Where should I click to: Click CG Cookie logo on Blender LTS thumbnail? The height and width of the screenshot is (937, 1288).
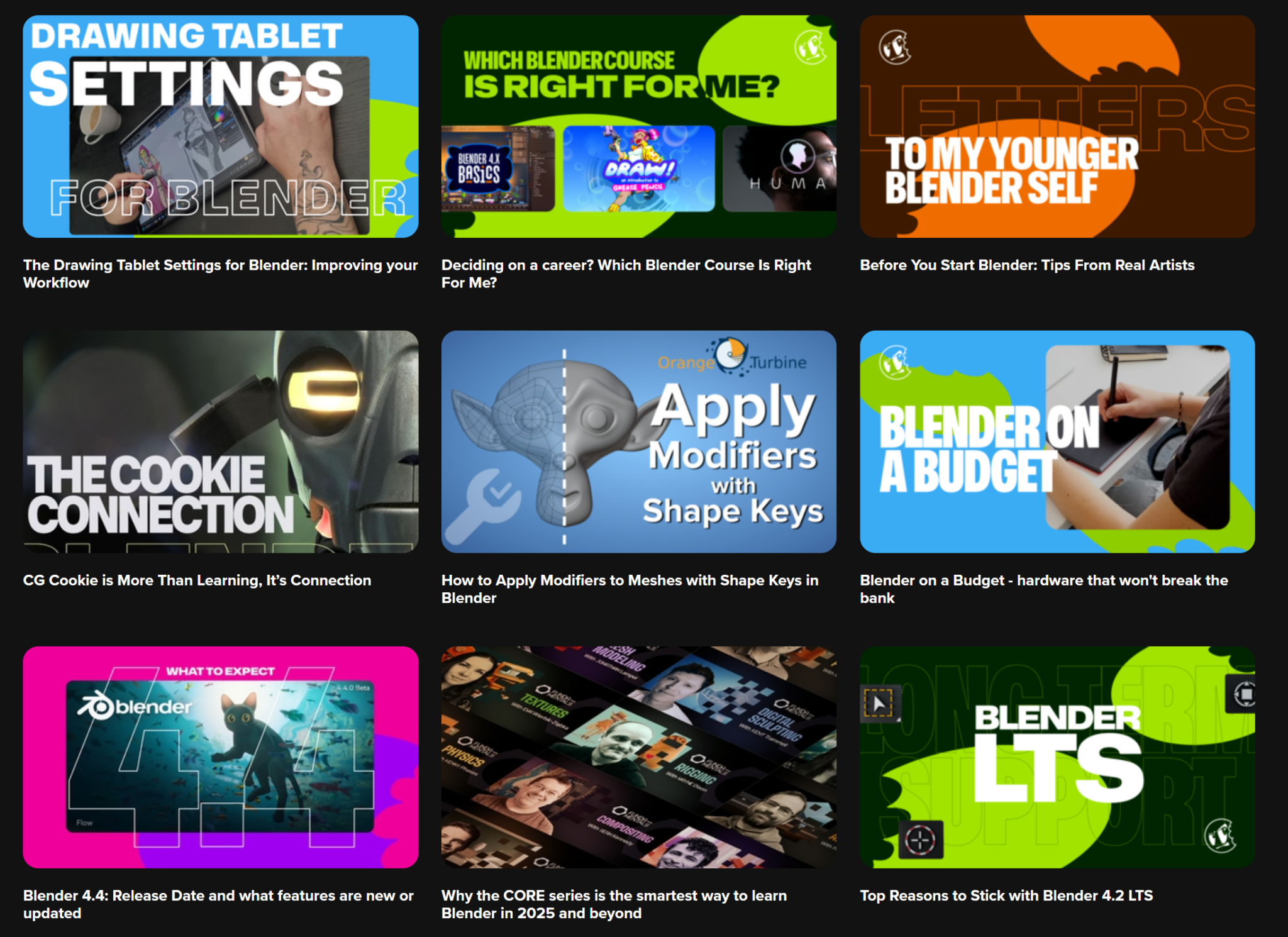click(x=1220, y=836)
